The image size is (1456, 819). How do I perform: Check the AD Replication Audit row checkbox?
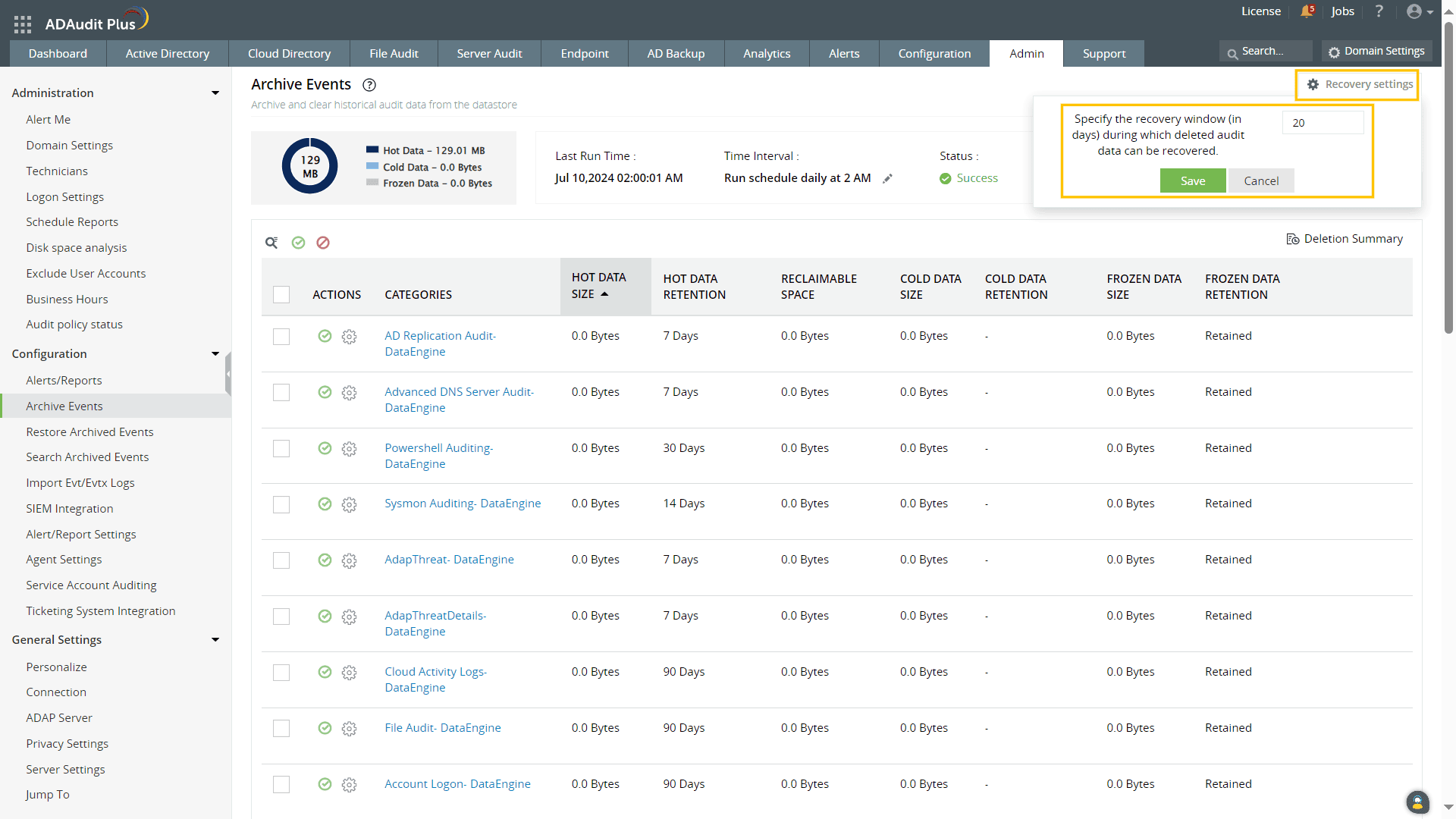(281, 337)
